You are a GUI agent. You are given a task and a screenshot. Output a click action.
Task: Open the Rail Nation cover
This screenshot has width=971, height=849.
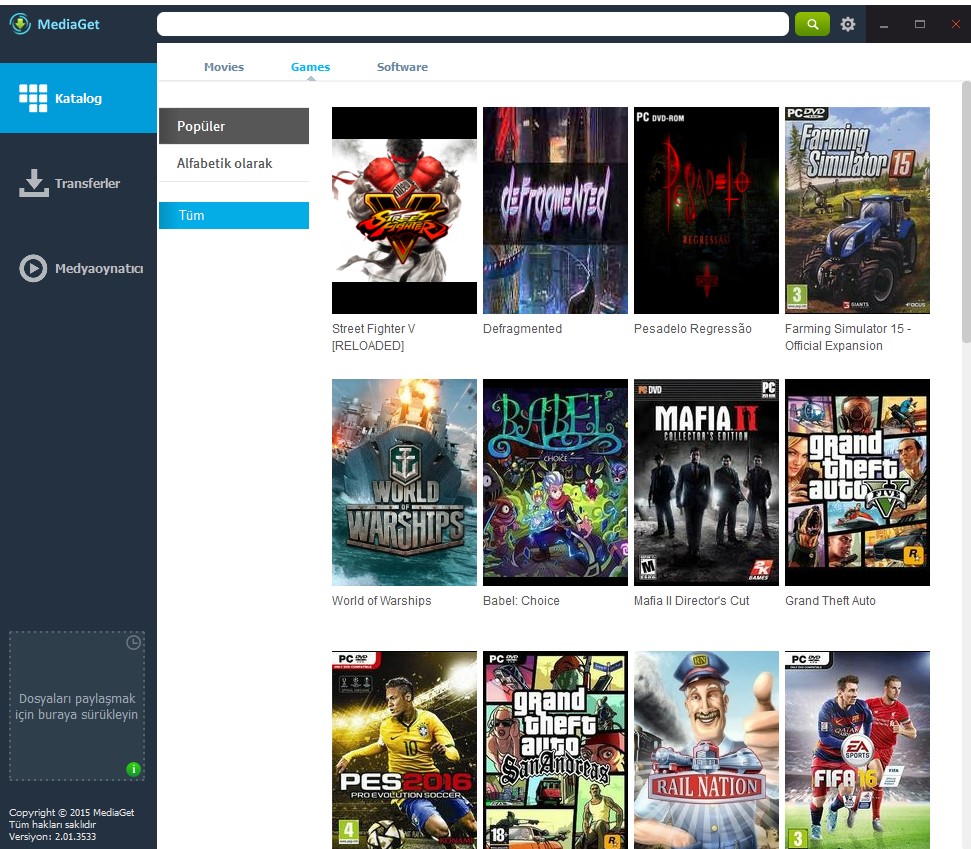[707, 750]
